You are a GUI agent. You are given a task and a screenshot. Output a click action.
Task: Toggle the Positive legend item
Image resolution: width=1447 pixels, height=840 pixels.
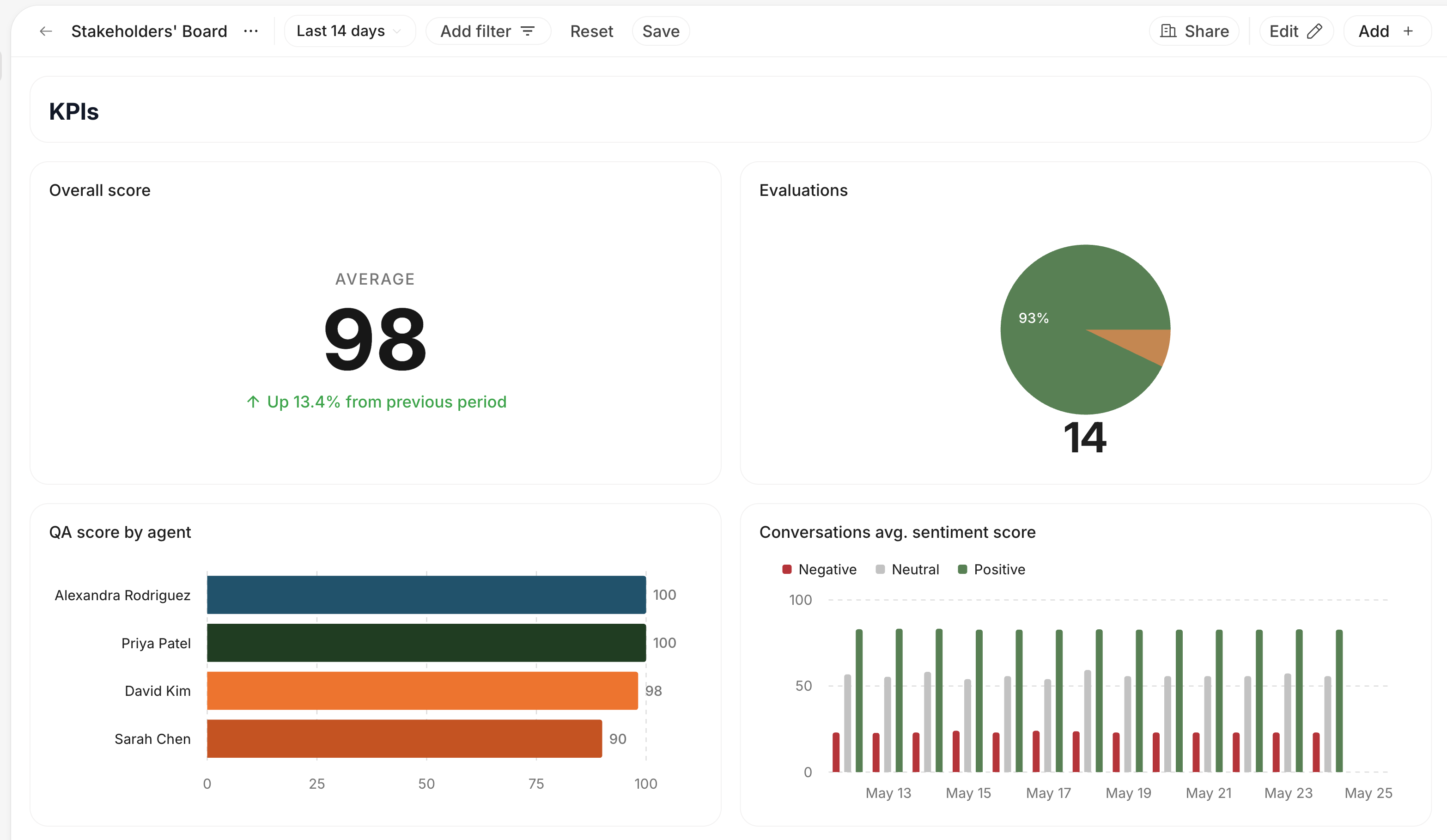pos(991,570)
